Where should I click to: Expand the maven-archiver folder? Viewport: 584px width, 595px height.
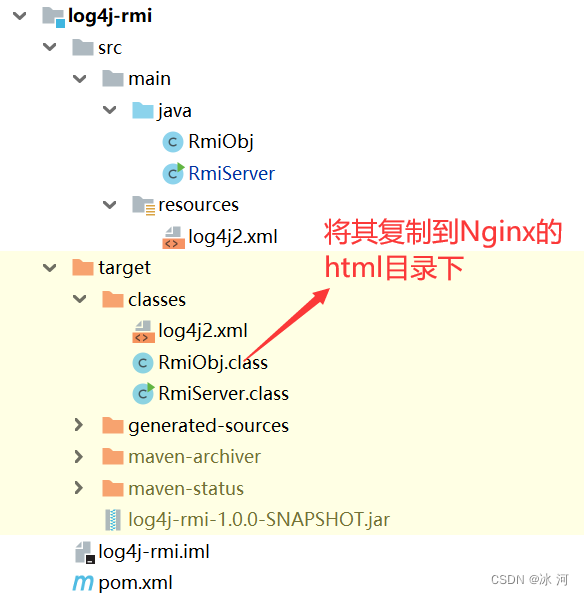(x=79, y=456)
